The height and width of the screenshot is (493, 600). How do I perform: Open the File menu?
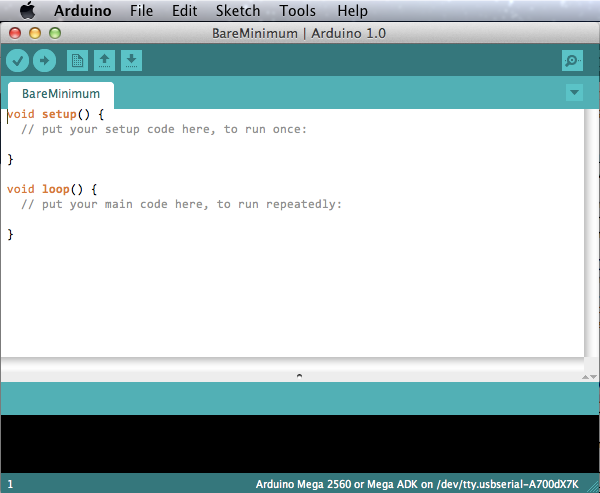pyautogui.click(x=141, y=11)
